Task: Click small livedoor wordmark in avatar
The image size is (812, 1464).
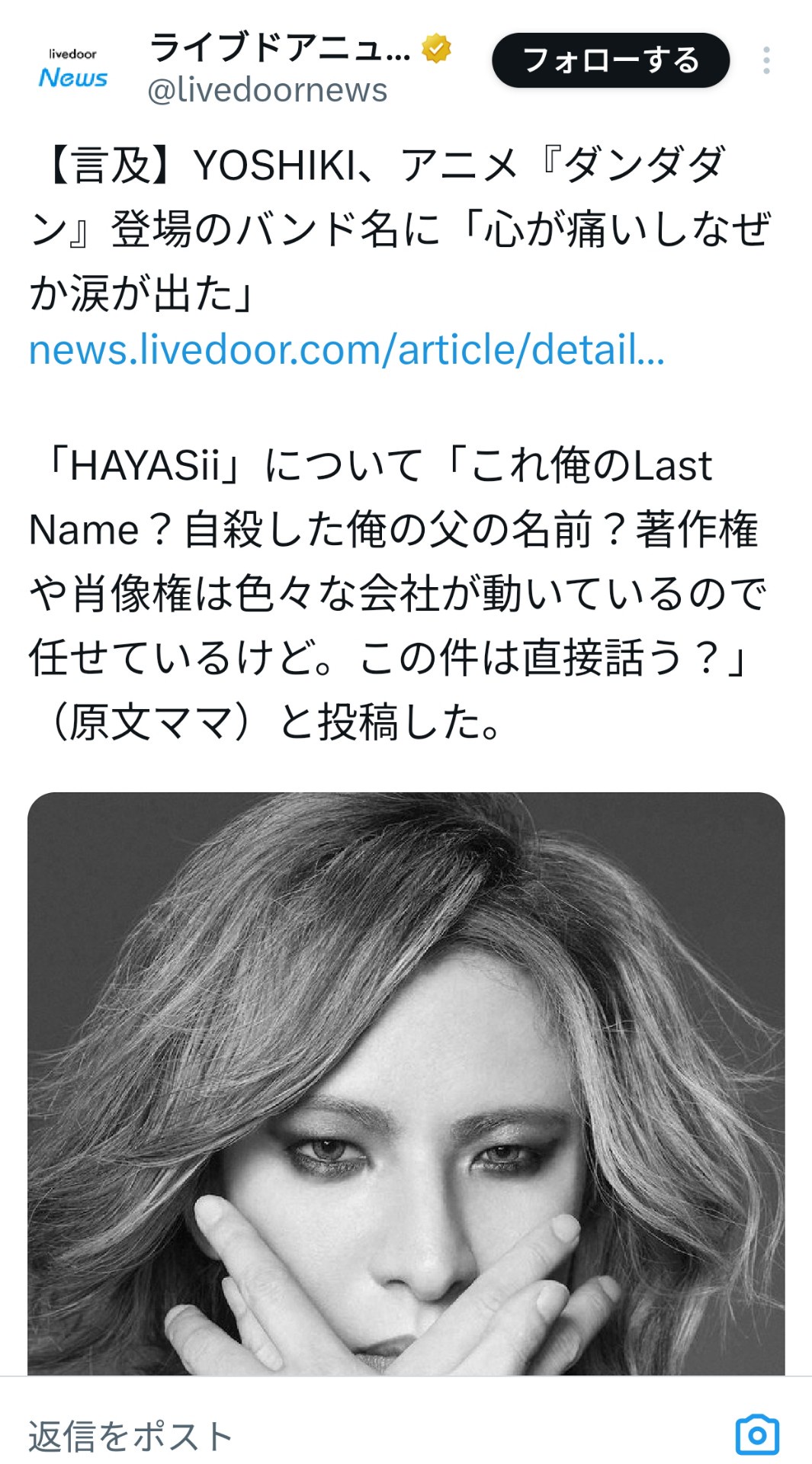Action: (x=72, y=54)
